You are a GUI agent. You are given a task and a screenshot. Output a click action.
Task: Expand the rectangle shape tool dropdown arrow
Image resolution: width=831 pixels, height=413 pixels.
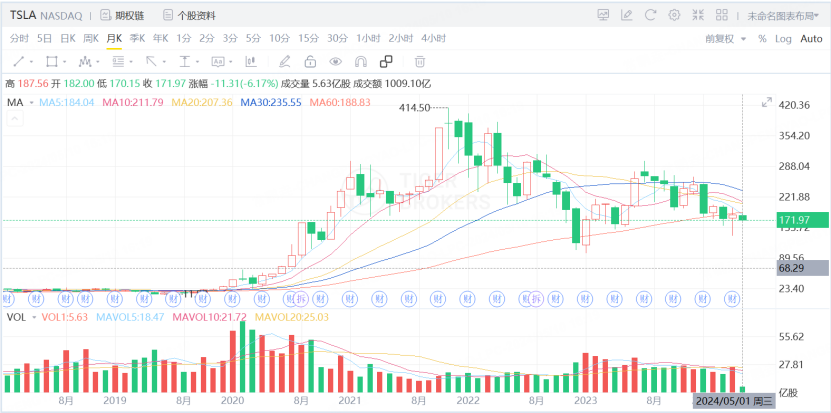click(66, 61)
